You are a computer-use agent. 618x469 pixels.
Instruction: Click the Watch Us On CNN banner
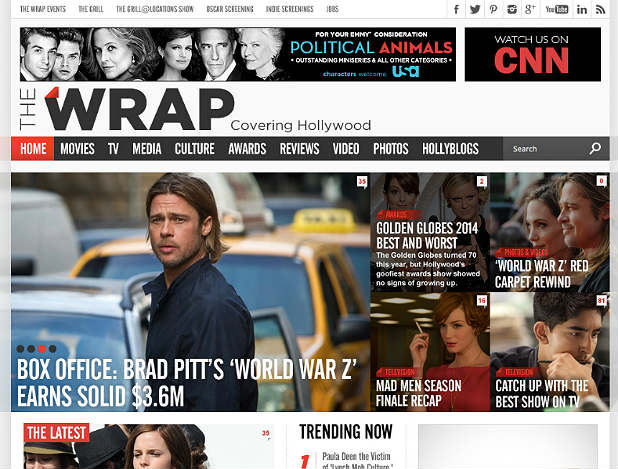pyautogui.click(x=533, y=54)
